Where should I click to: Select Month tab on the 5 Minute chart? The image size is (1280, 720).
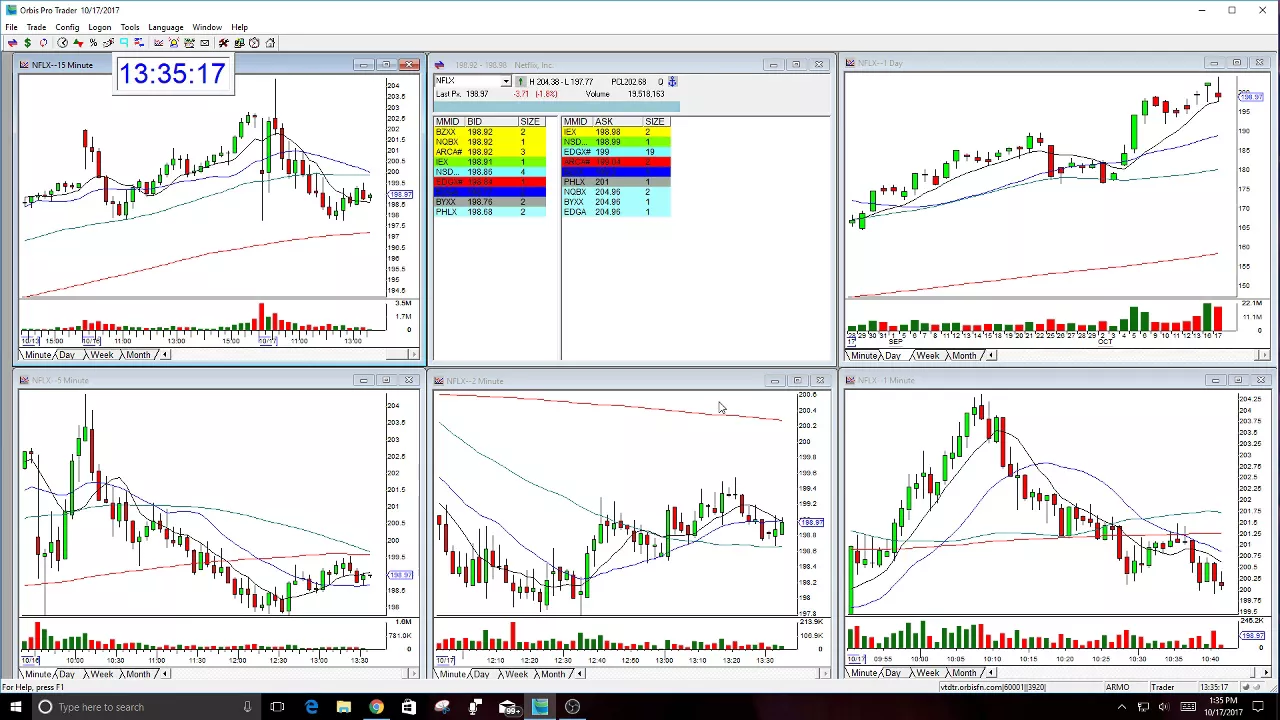138,674
